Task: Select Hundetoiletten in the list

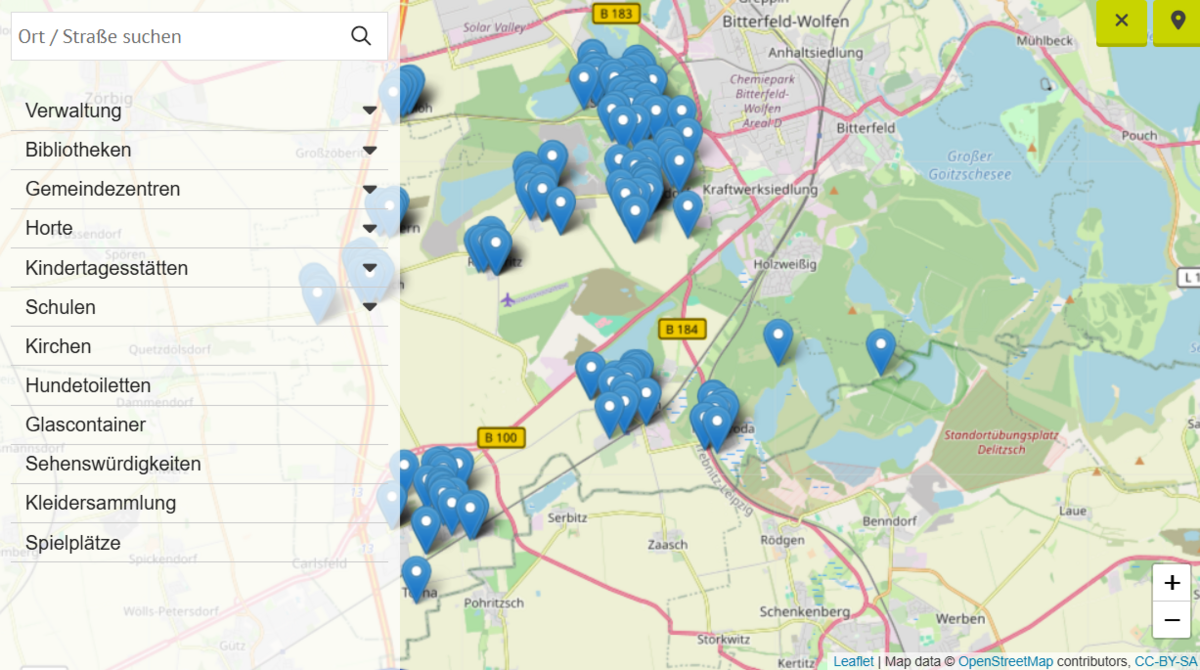Action: point(88,385)
